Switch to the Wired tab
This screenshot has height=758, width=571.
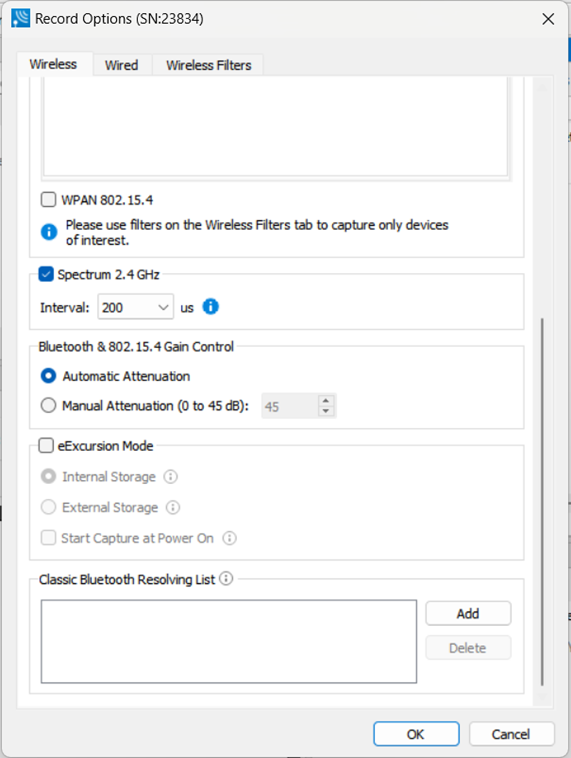click(x=121, y=65)
